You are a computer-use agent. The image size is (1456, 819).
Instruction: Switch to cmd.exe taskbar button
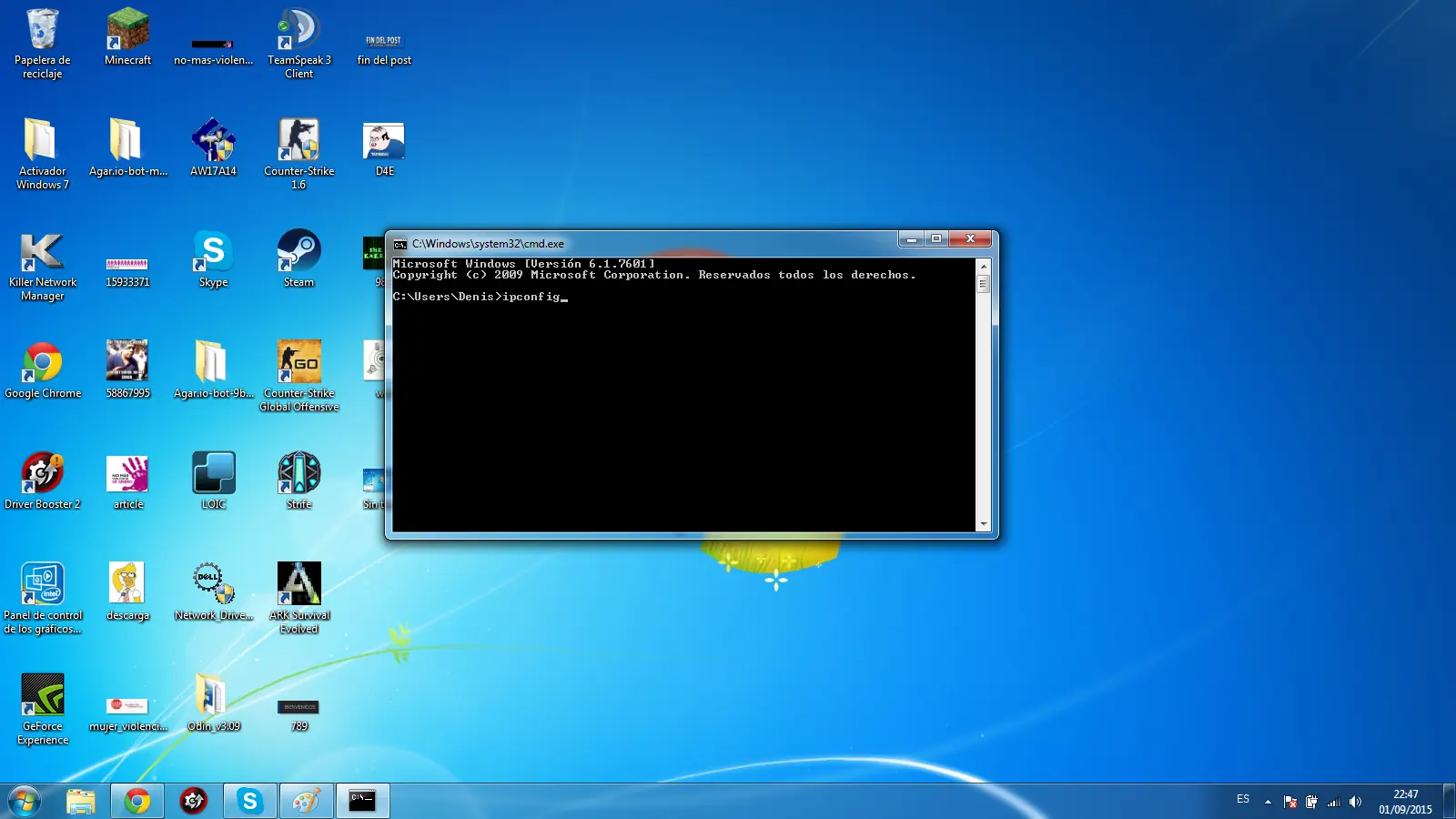point(362,801)
